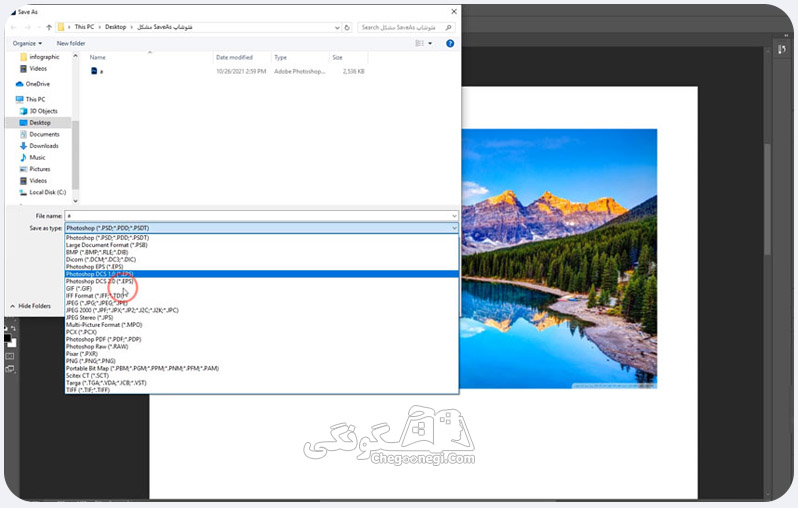The height and width of the screenshot is (508, 798).
Task: Choose Large Document Format (*.PSB)
Action: (262, 245)
